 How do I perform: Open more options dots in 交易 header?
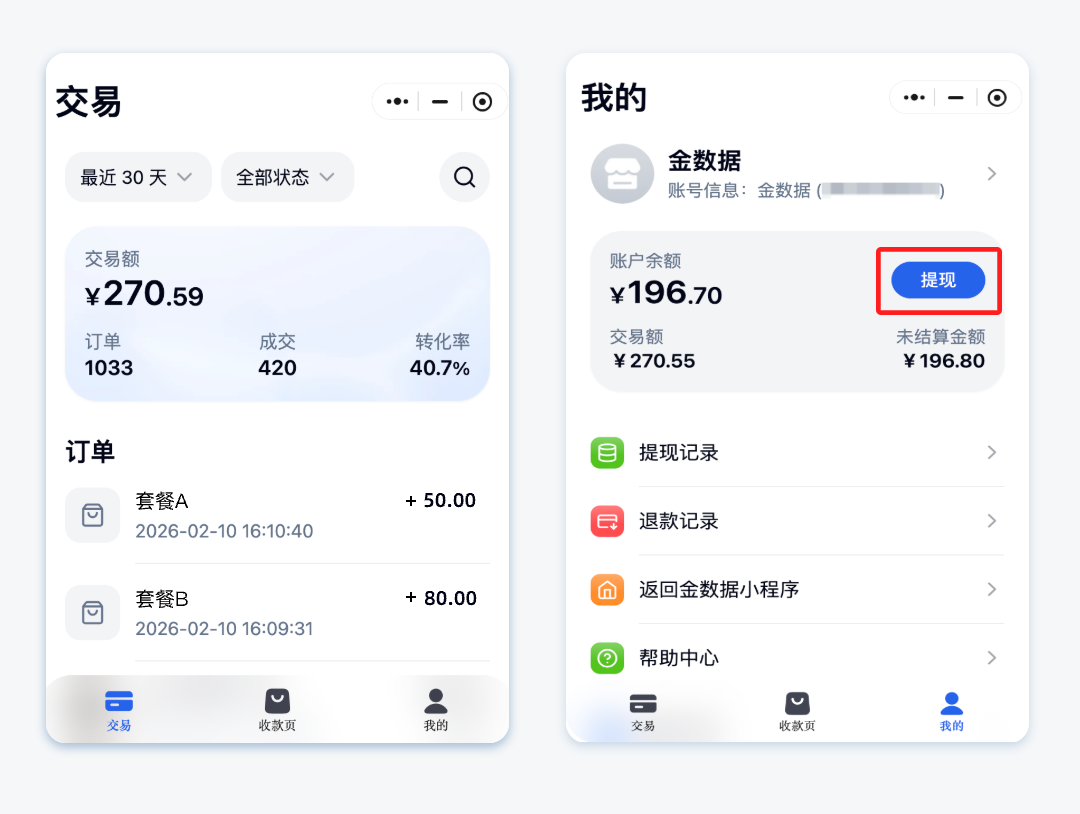coord(397,102)
